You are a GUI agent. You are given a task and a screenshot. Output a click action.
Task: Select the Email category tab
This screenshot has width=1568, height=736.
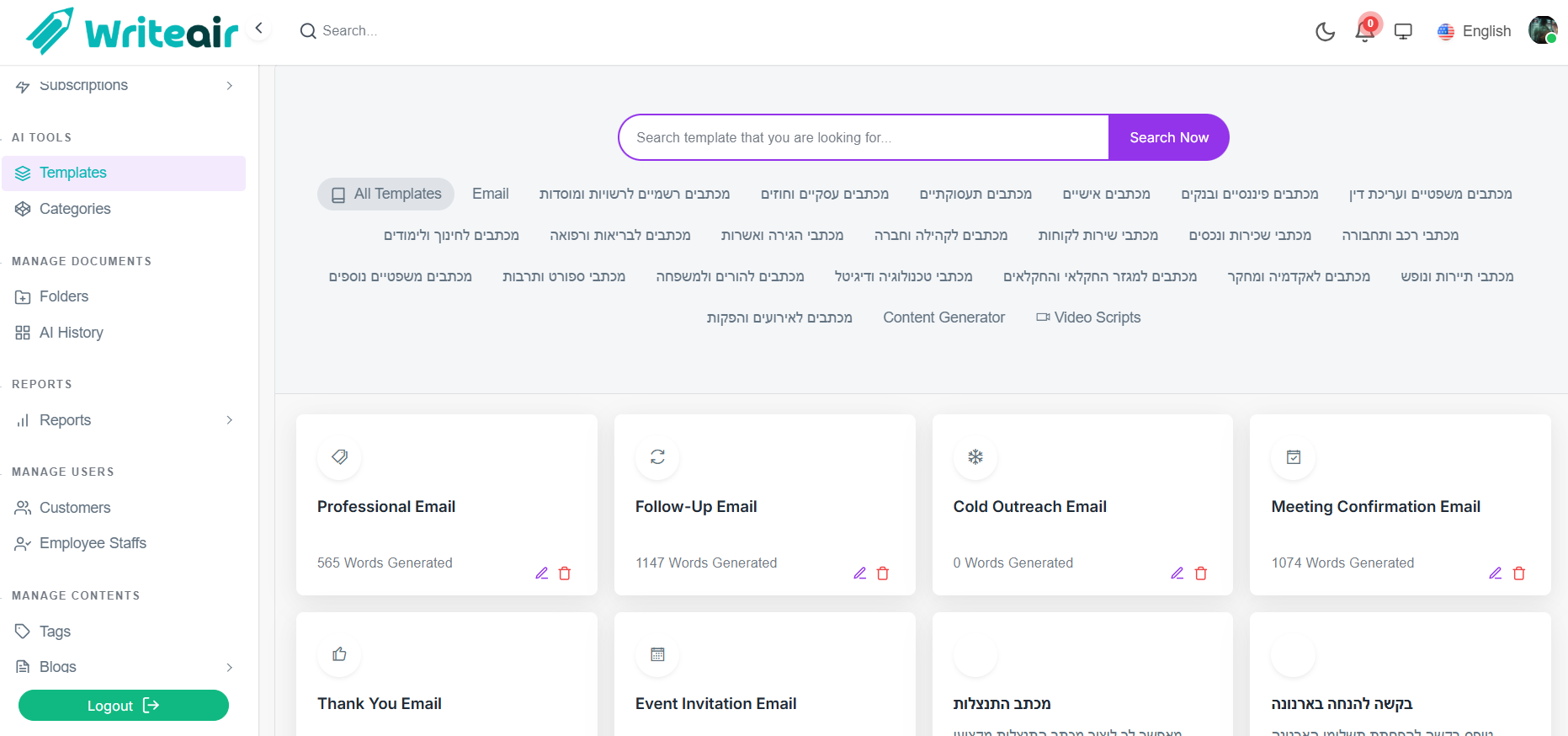(x=490, y=194)
